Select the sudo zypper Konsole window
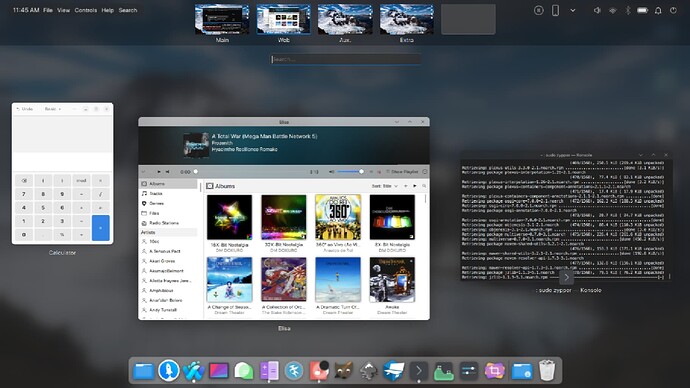The width and height of the screenshot is (690, 388). coord(566,217)
